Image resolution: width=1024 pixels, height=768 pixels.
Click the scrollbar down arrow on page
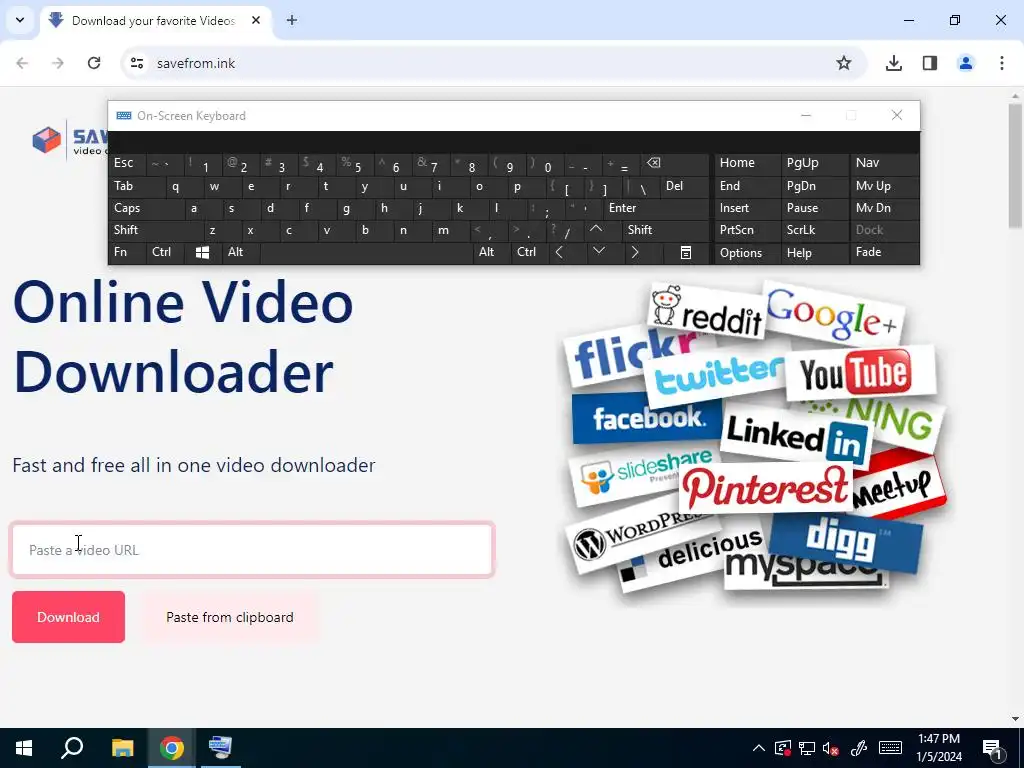[x=1015, y=719]
